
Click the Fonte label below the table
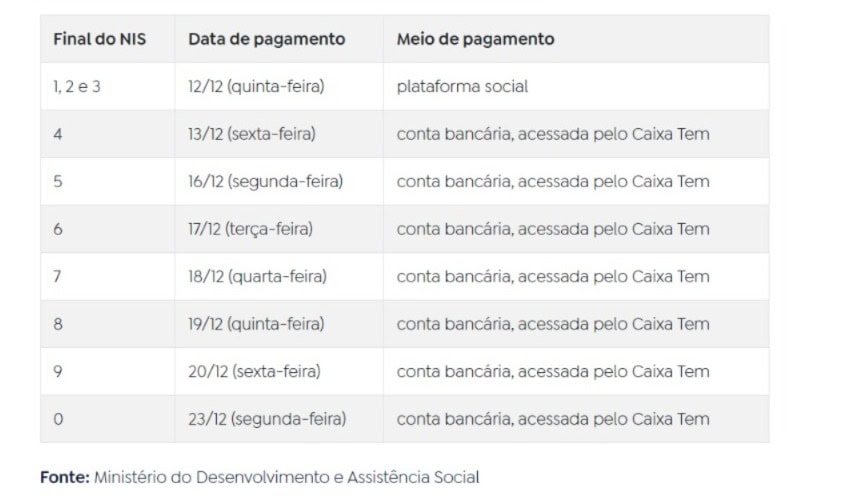coord(65,477)
